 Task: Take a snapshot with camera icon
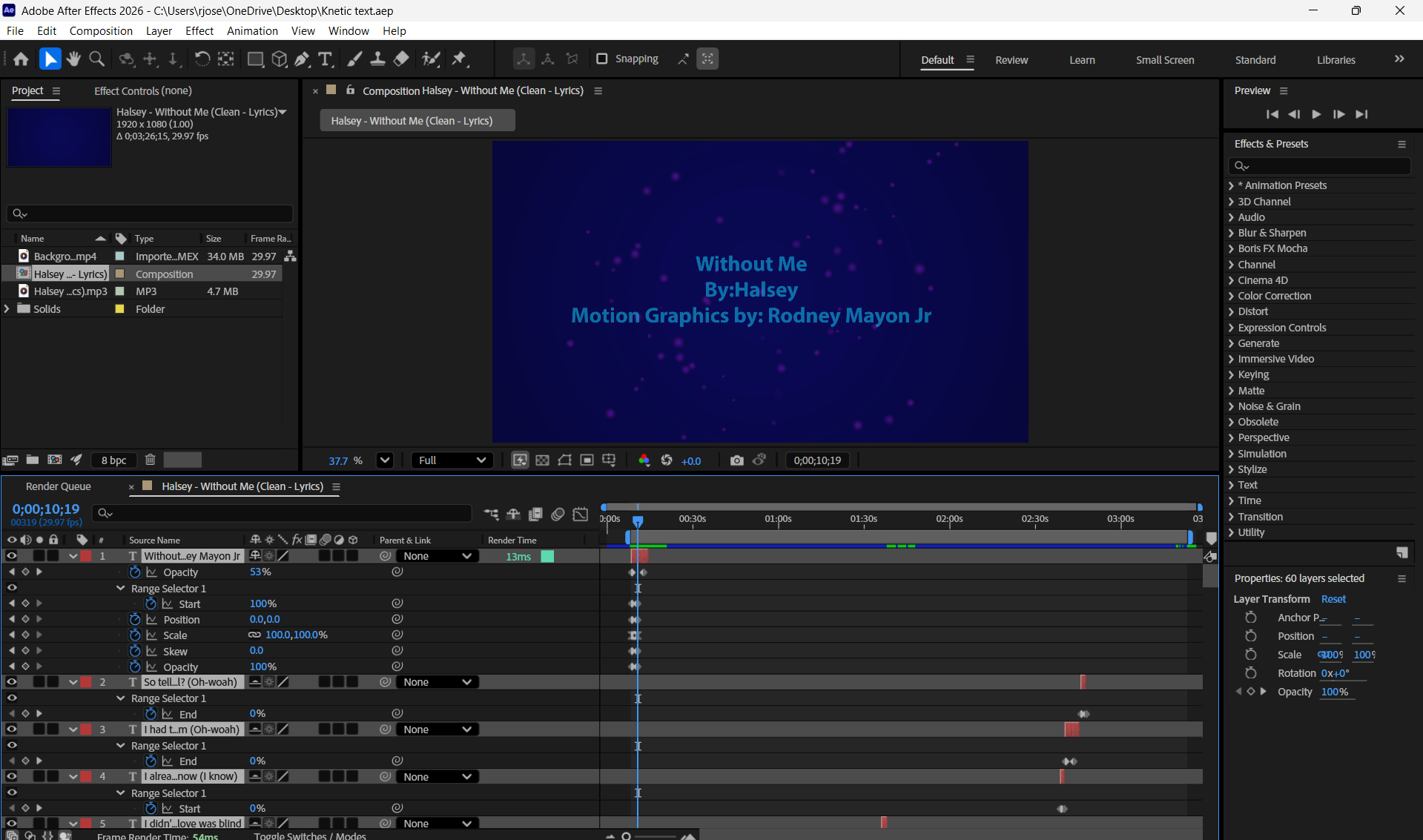[x=736, y=460]
